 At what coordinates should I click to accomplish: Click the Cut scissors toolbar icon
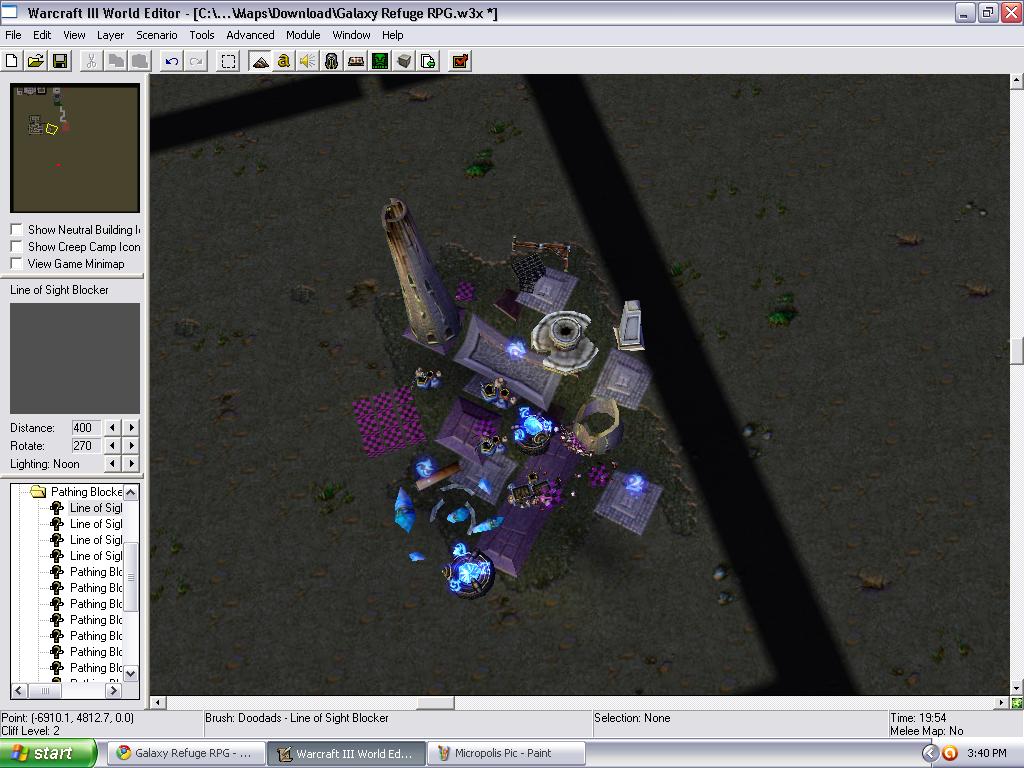(91, 61)
